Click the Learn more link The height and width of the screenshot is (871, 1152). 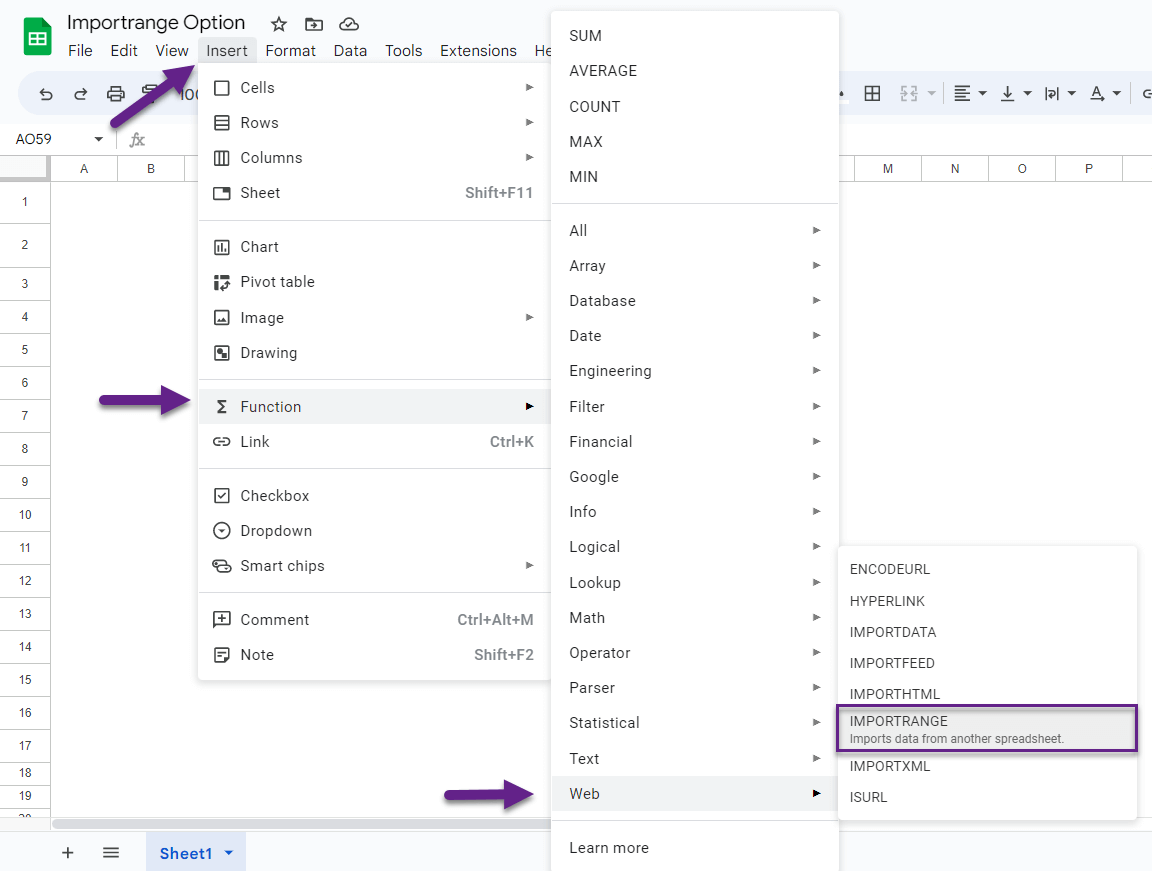click(608, 847)
